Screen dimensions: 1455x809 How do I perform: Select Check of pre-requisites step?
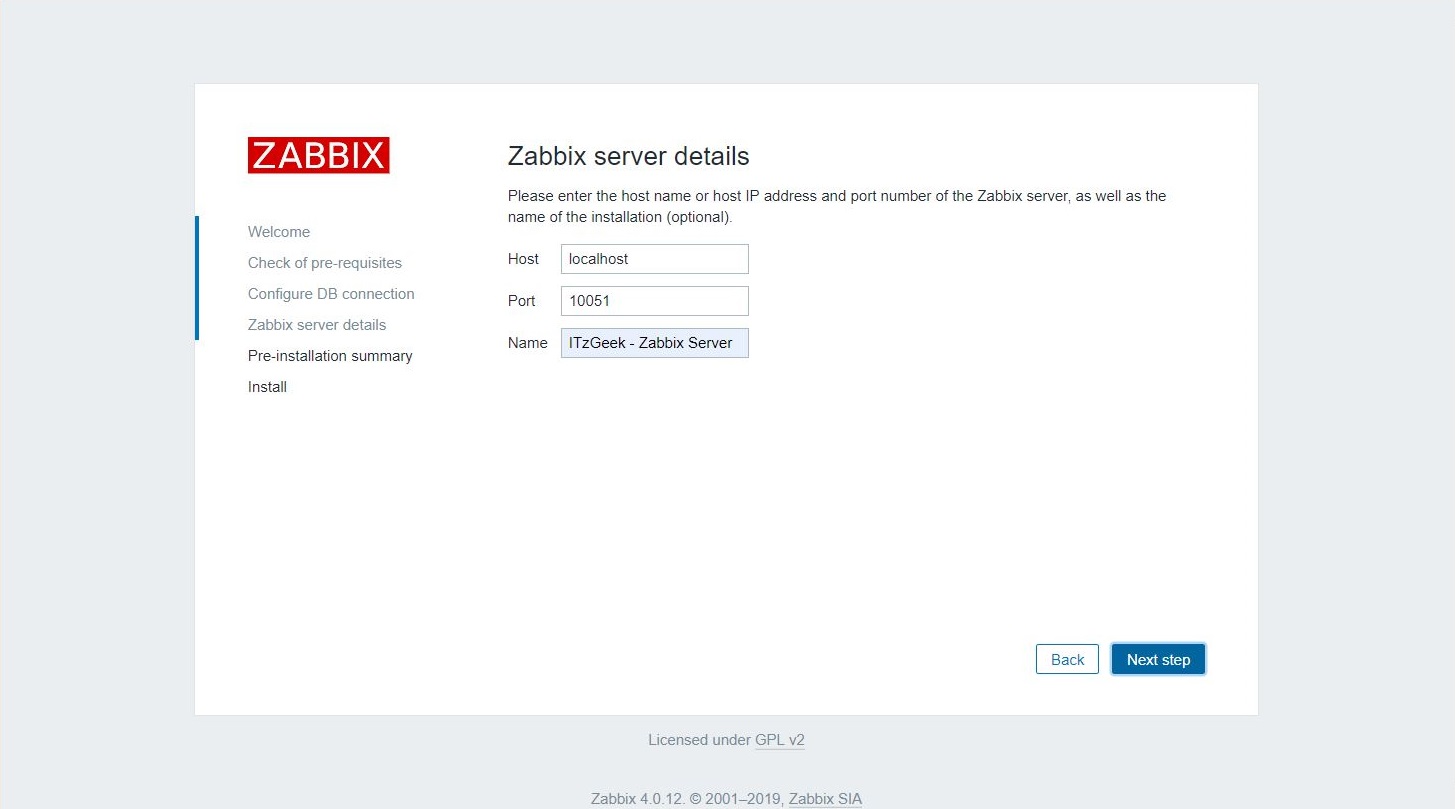coord(325,263)
